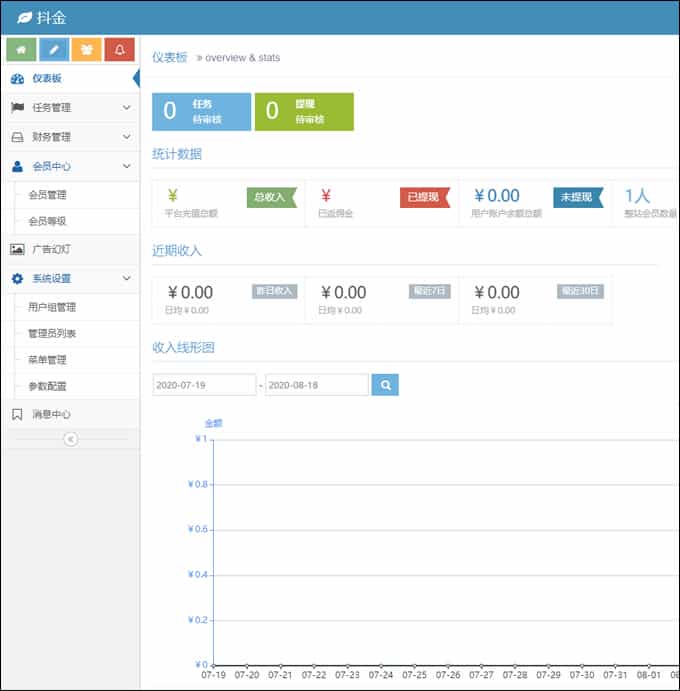The image size is (680, 691).
Task: Click the 最近7日 grey badge
Action: 430,291
